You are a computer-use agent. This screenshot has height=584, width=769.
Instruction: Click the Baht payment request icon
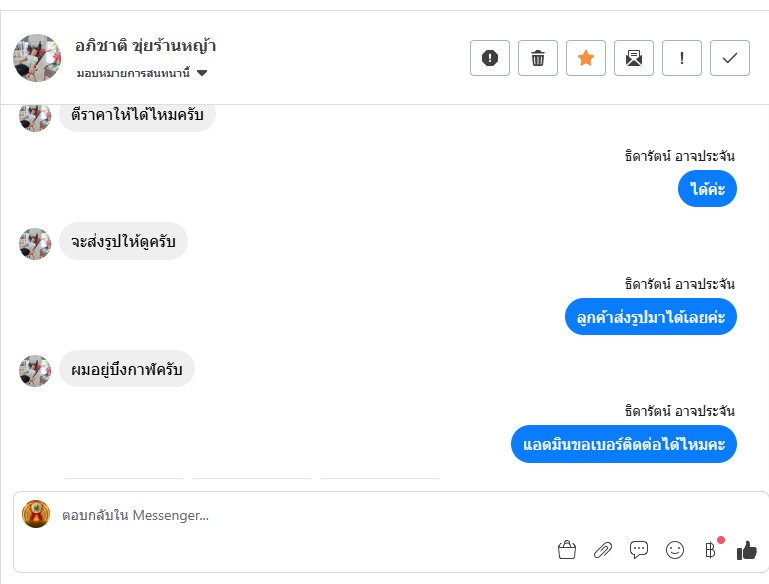click(x=710, y=549)
